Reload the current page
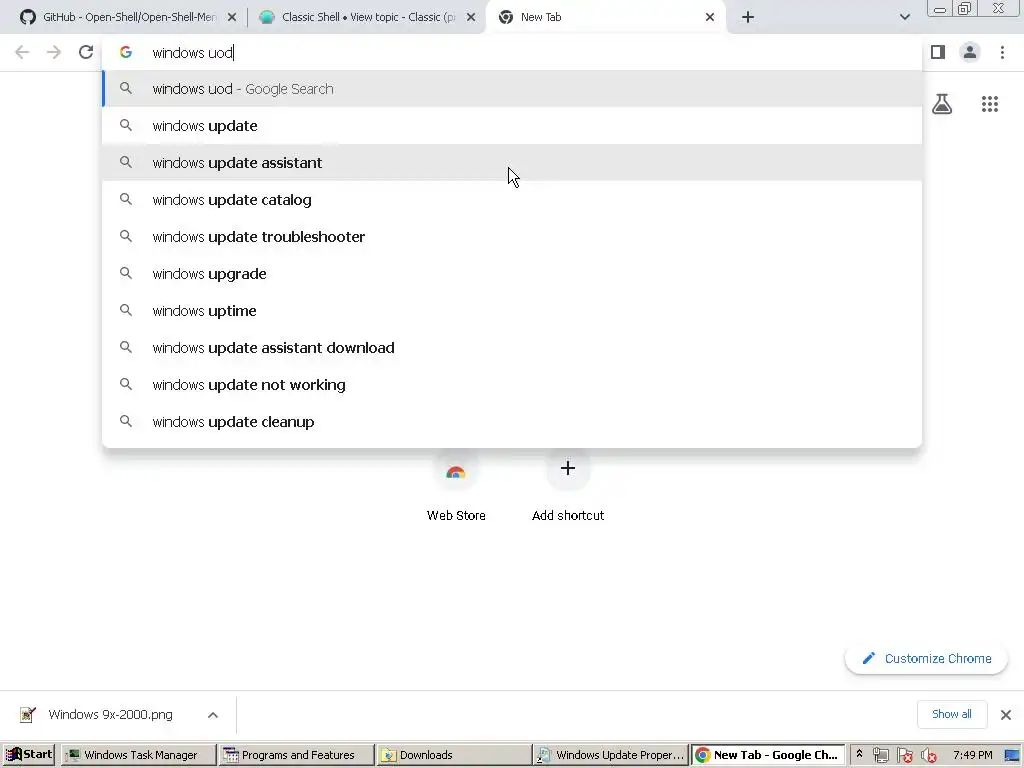The width and height of the screenshot is (1024, 768). click(86, 52)
